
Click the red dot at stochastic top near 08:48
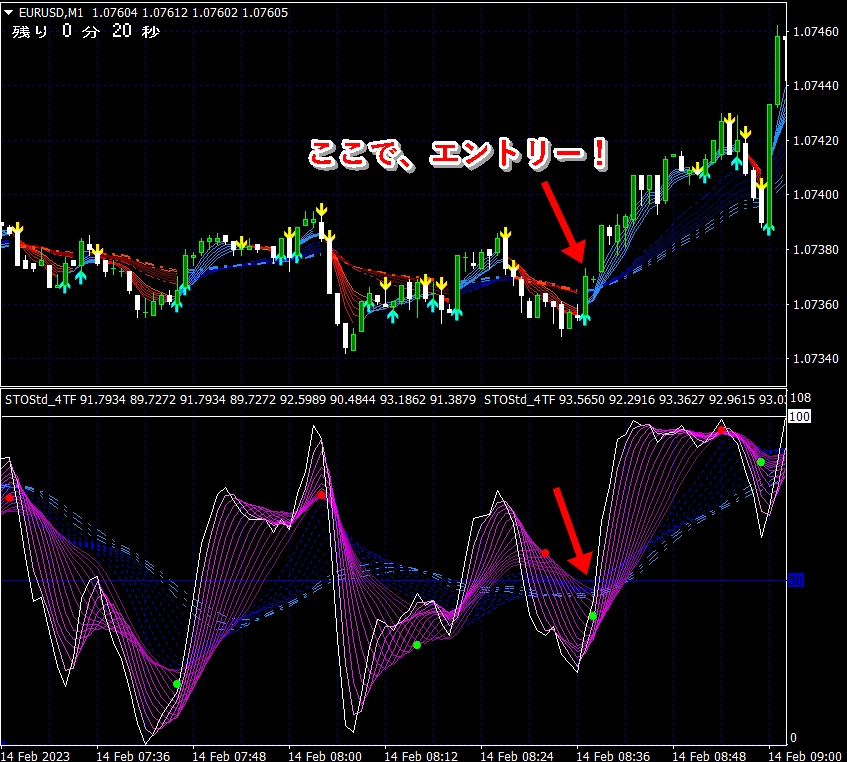721,430
